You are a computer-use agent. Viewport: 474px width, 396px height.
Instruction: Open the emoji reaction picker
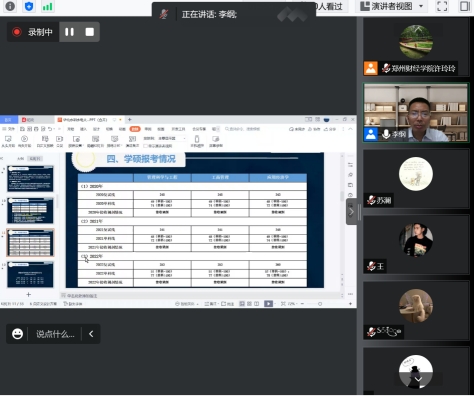(x=17, y=334)
